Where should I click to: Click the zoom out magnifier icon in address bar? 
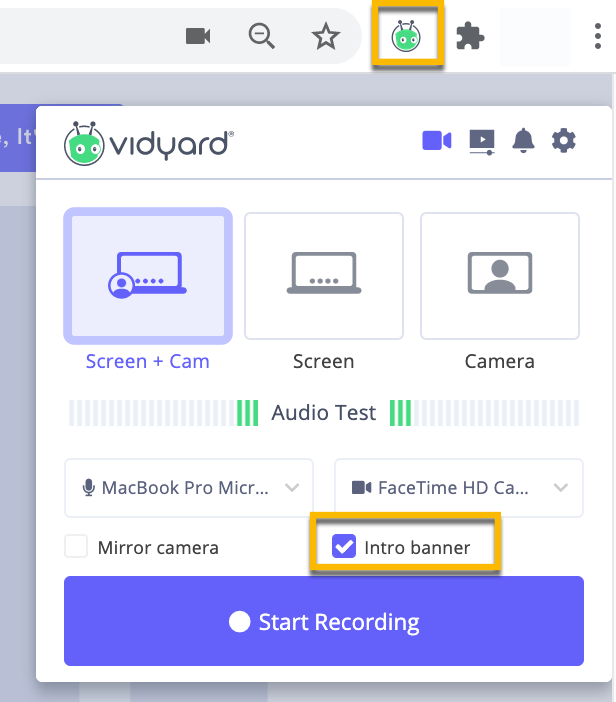262,36
